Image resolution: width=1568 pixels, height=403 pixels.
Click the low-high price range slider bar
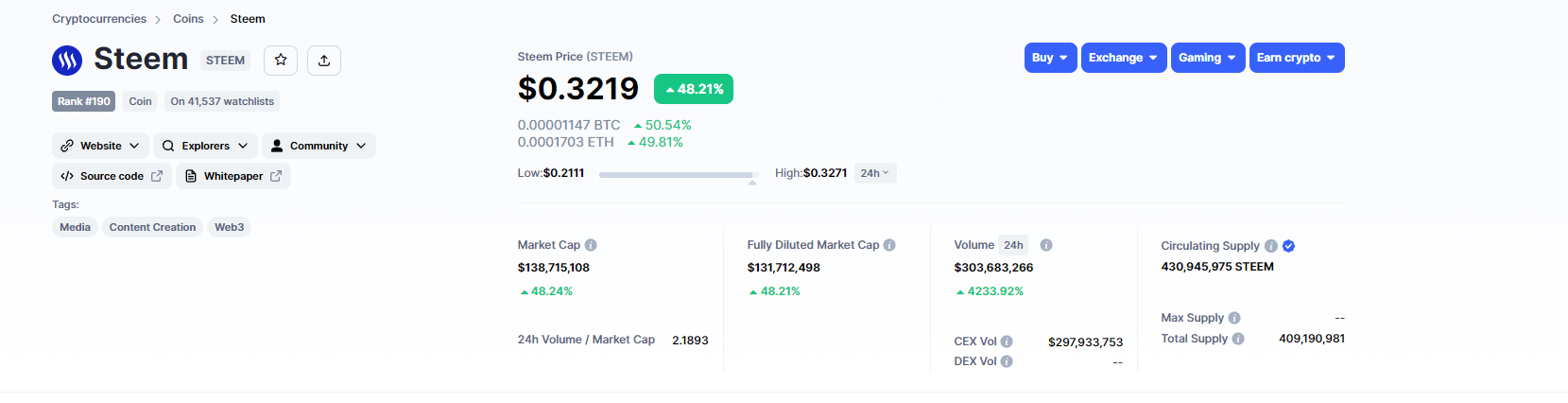(678, 174)
